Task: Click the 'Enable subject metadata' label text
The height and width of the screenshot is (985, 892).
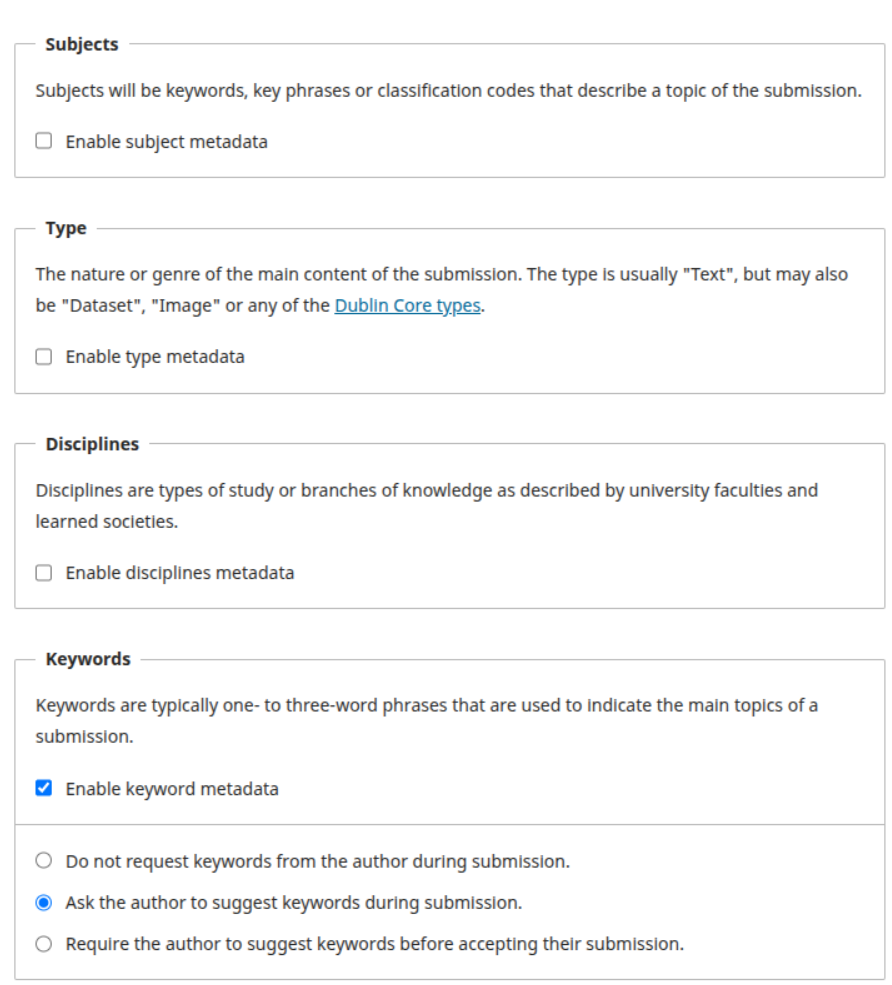Action: [166, 142]
